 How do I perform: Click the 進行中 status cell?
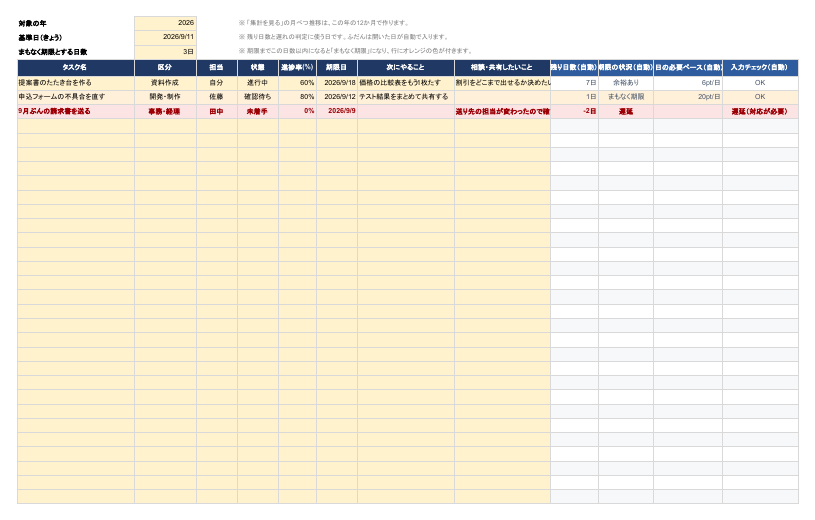coord(258,83)
